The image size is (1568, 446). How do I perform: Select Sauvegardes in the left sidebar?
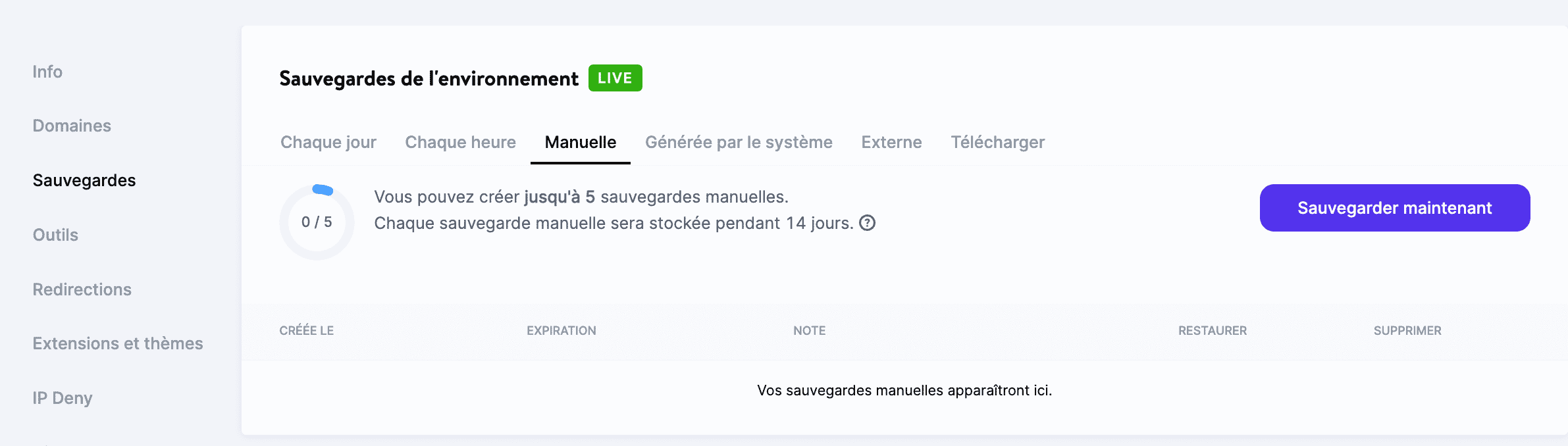[x=84, y=180]
